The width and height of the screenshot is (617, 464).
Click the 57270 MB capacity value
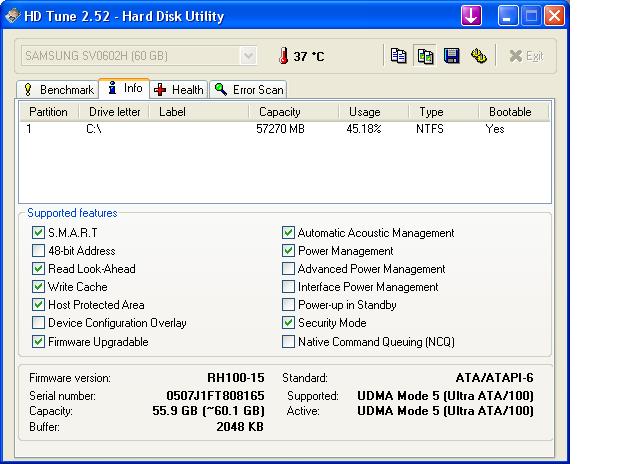[280, 129]
